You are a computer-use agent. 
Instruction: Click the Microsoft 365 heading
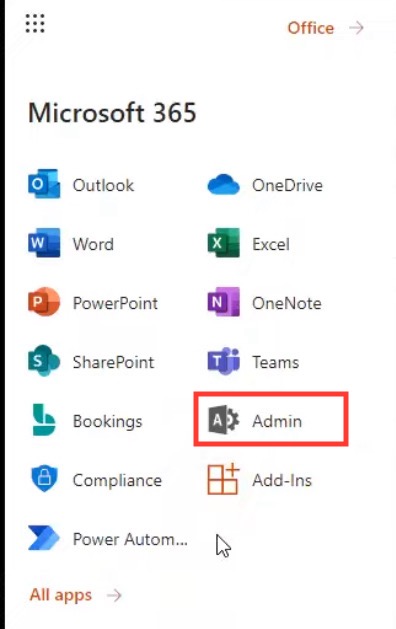coord(112,112)
